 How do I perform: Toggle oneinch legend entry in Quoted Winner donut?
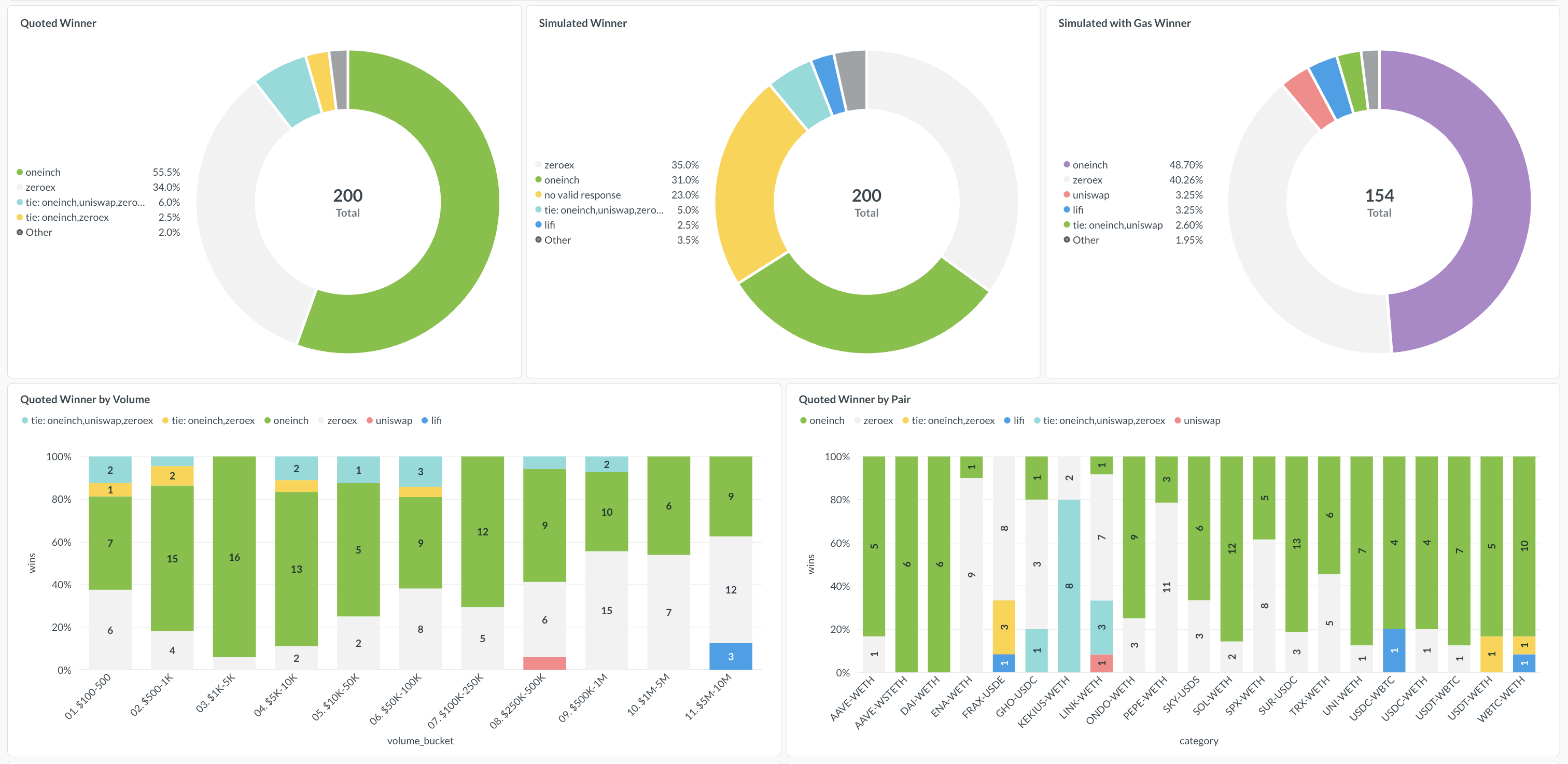(x=43, y=172)
